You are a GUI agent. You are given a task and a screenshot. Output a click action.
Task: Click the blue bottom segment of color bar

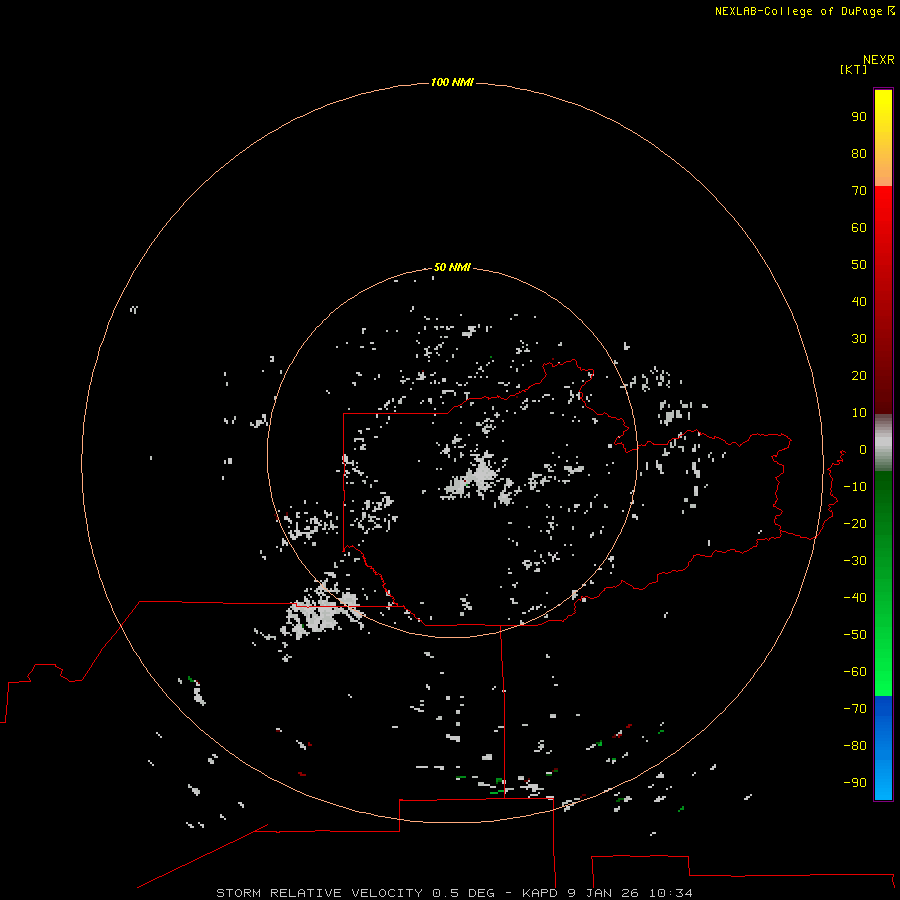point(883,748)
